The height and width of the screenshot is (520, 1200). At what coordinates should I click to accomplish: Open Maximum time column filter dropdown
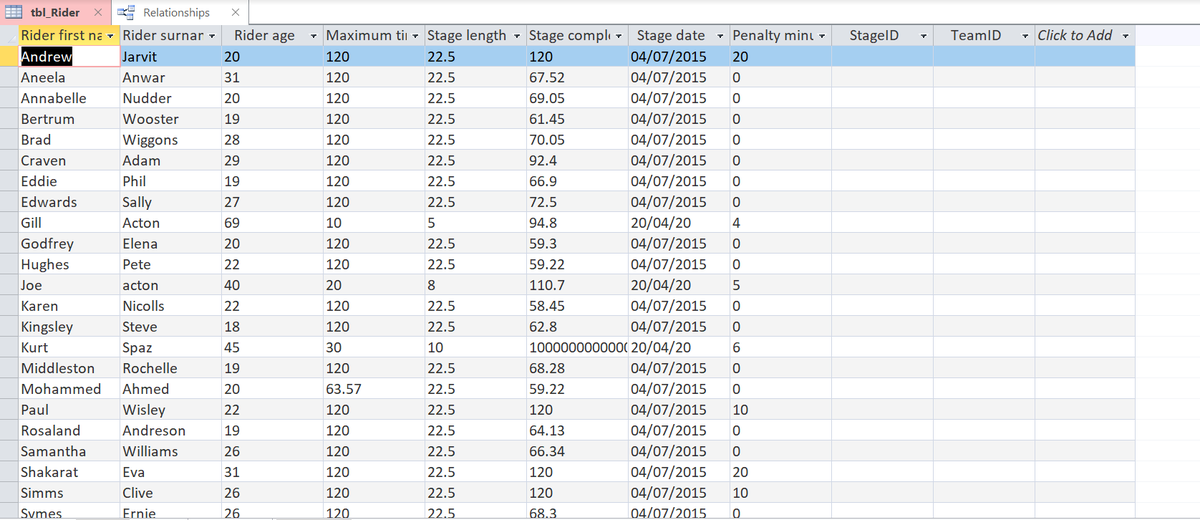click(x=416, y=36)
